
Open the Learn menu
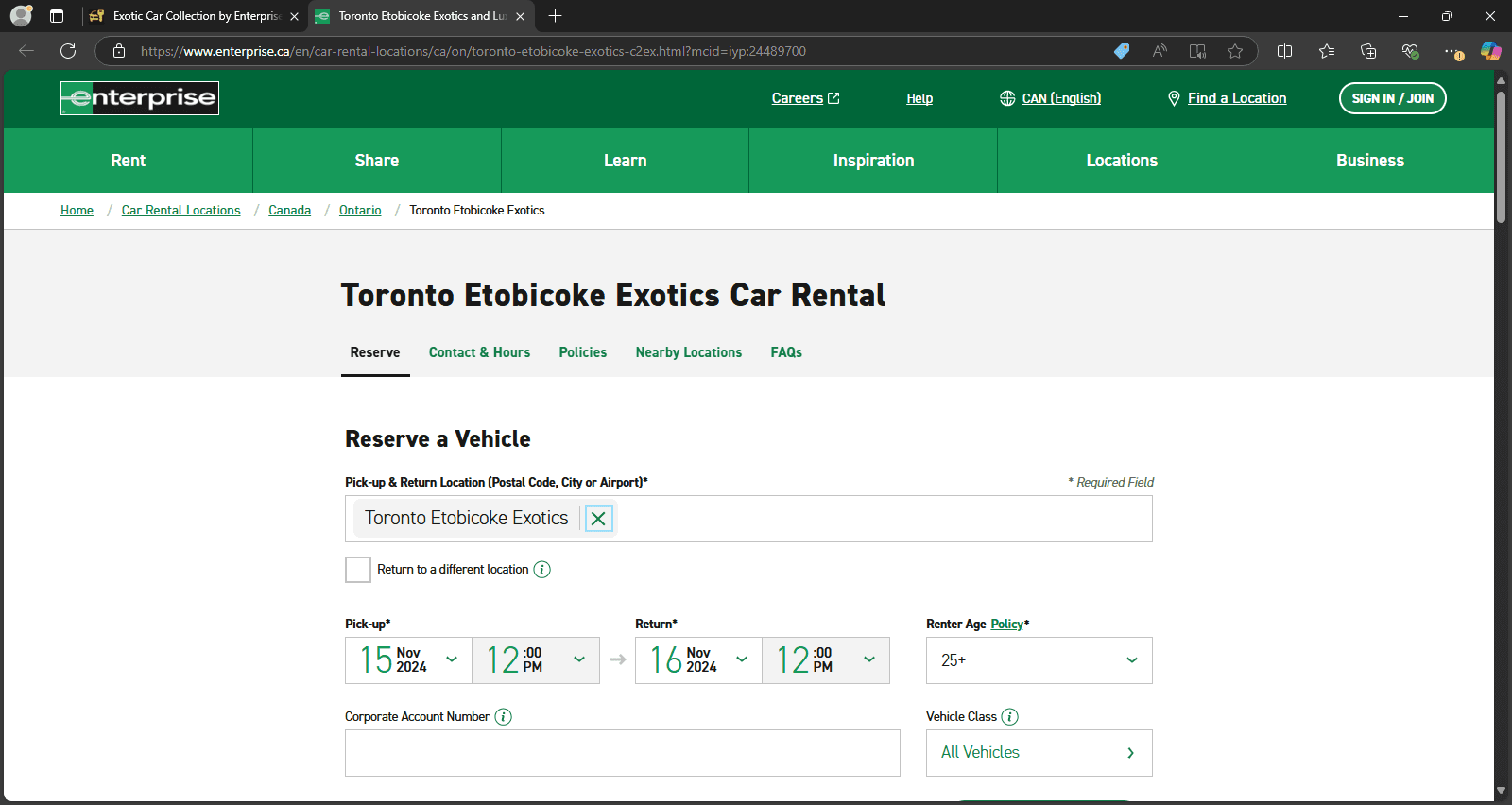[626, 161]
